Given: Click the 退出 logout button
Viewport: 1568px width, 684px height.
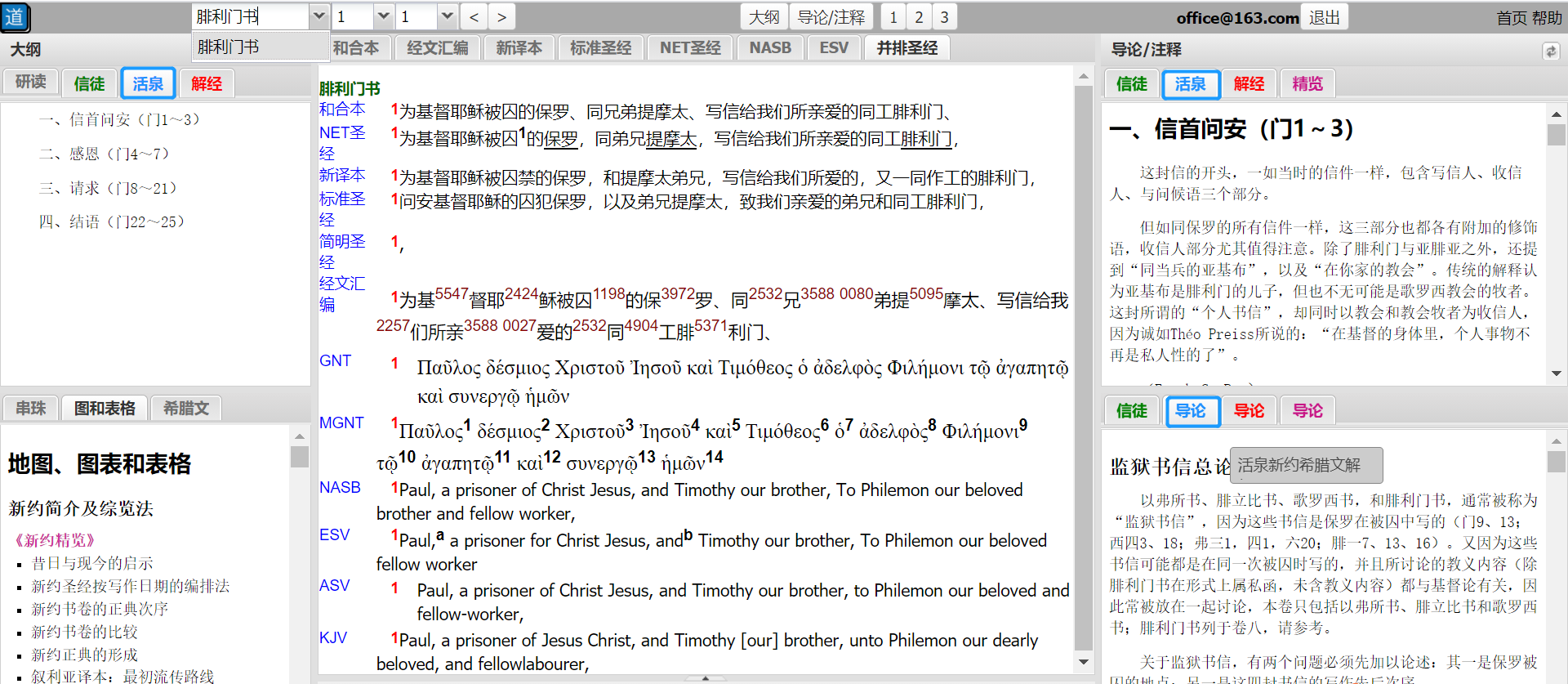Looking at the screenshot, I should pos(1324,17).
